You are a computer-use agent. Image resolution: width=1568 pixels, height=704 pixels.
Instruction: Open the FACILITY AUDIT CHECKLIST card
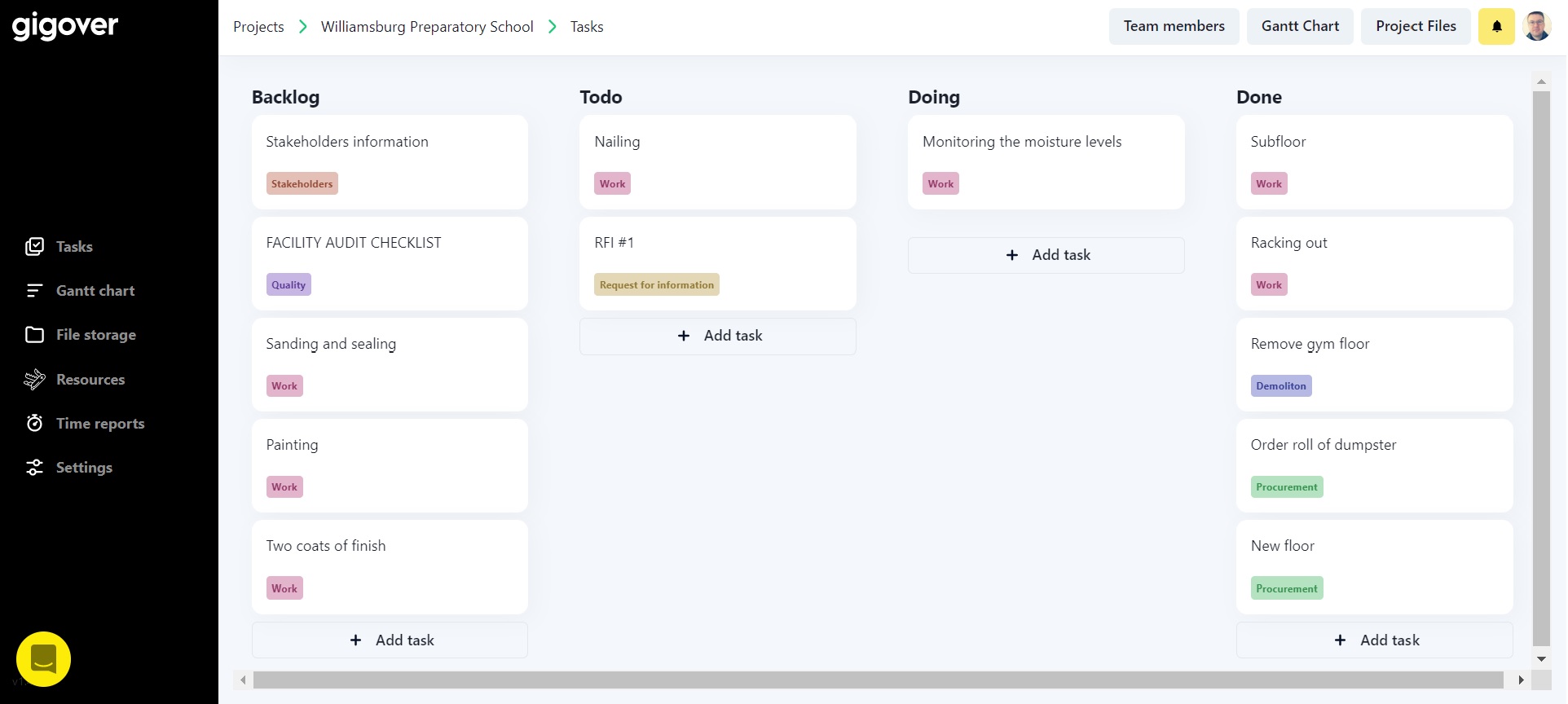(x=390, y=263)
